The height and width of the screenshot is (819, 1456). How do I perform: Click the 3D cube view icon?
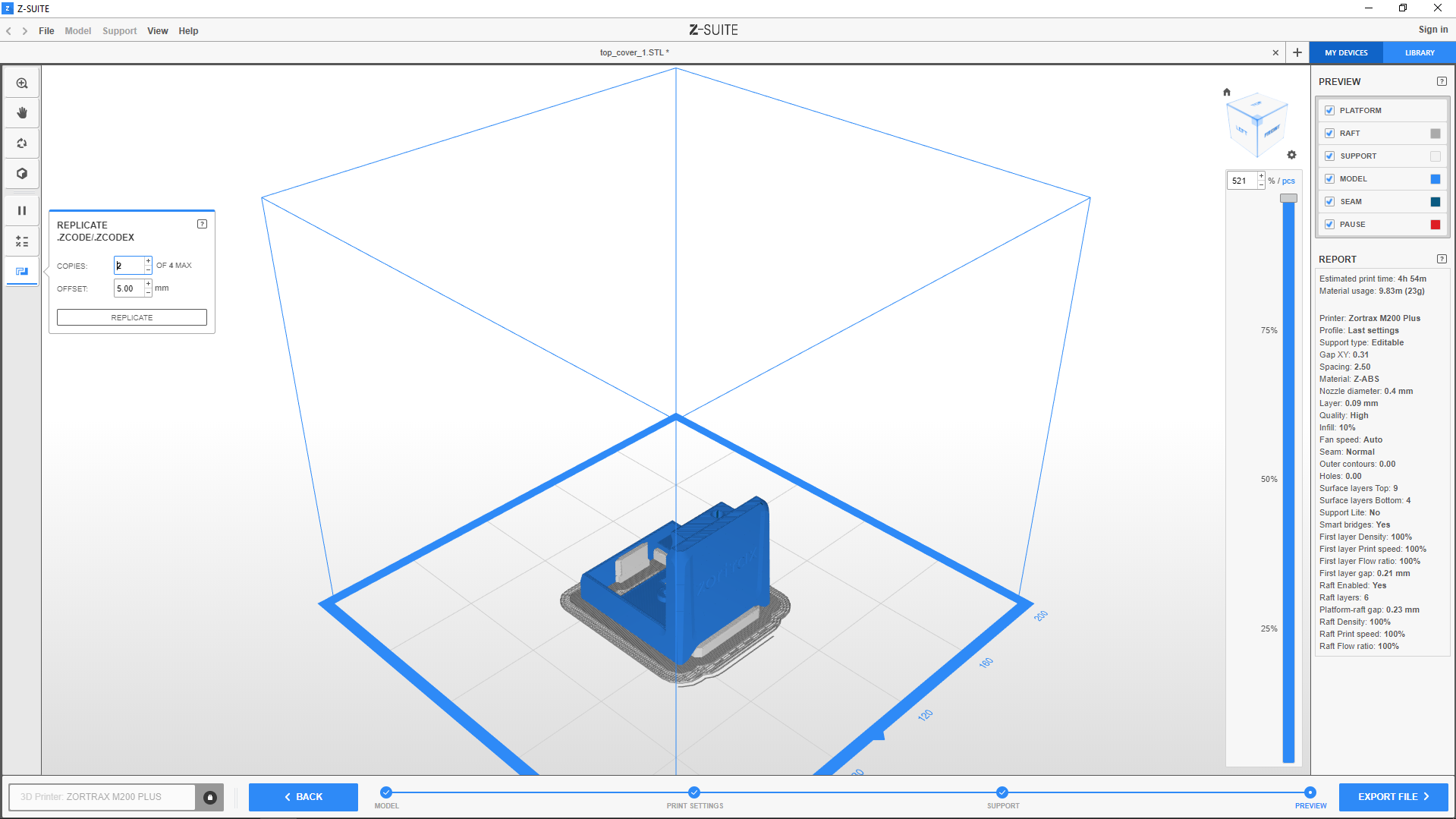tap(22, 174)
